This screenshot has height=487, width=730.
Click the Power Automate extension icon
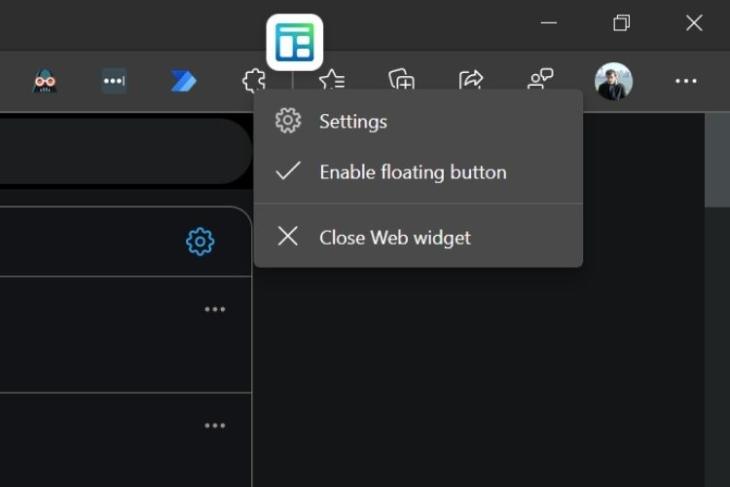pos(183,81)
